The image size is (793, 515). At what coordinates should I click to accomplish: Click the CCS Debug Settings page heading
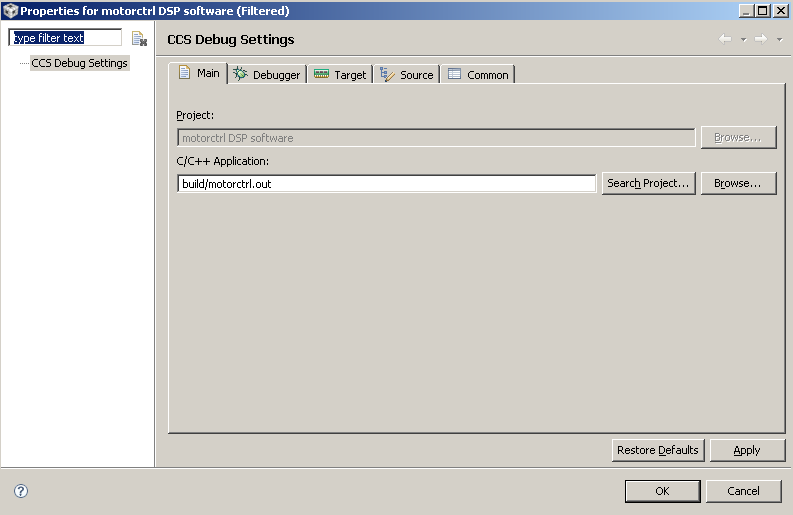pyautogui.click(x=231, y=39)
